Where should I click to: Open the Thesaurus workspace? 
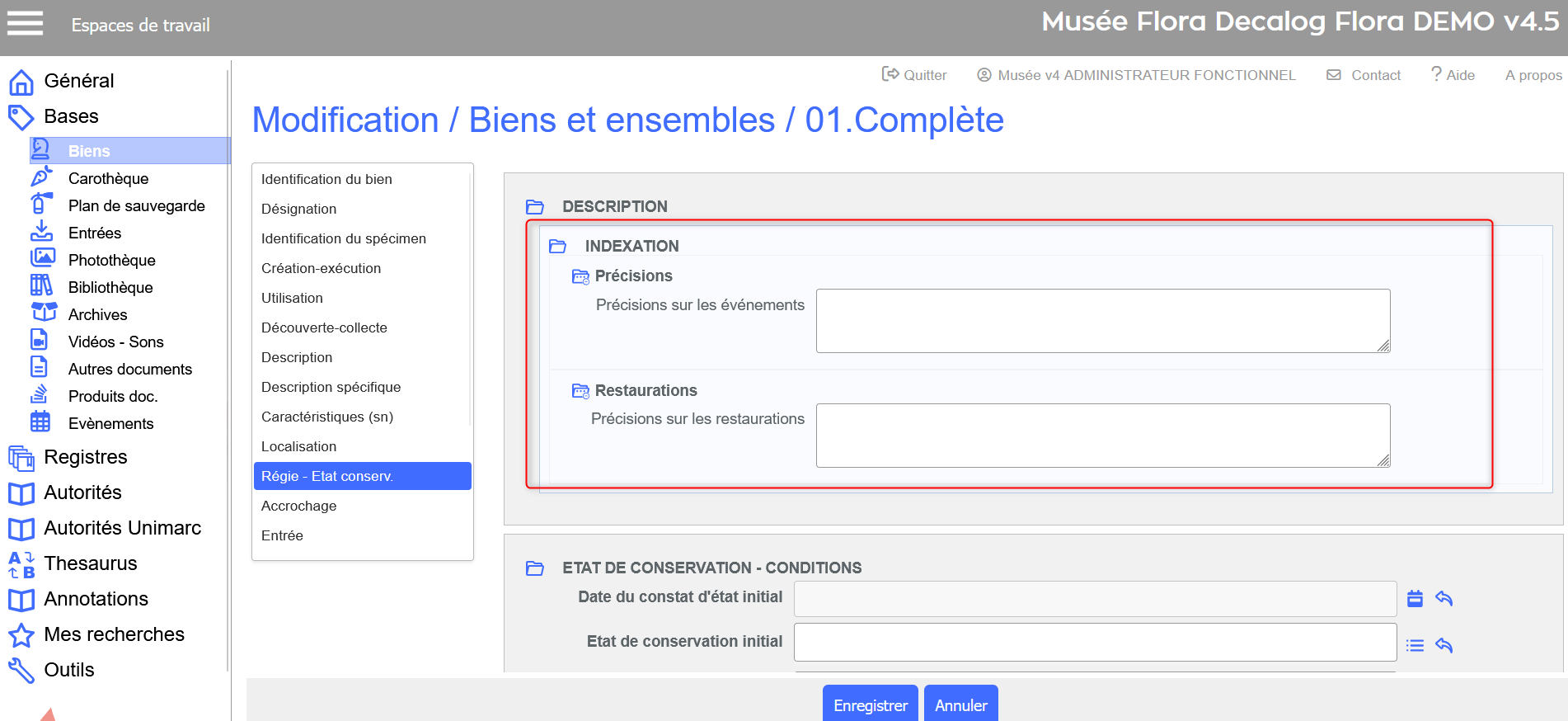[x=90, y=563]
